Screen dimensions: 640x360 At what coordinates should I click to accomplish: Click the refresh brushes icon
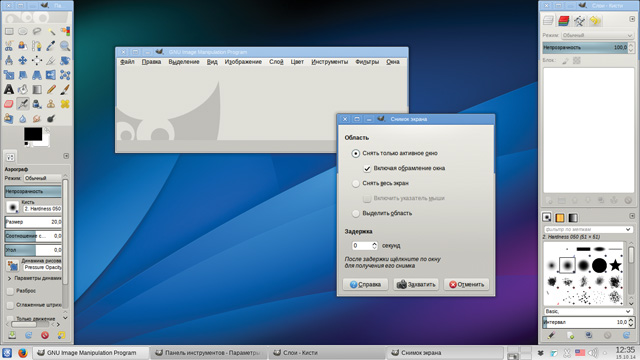(x=626, y=335)
